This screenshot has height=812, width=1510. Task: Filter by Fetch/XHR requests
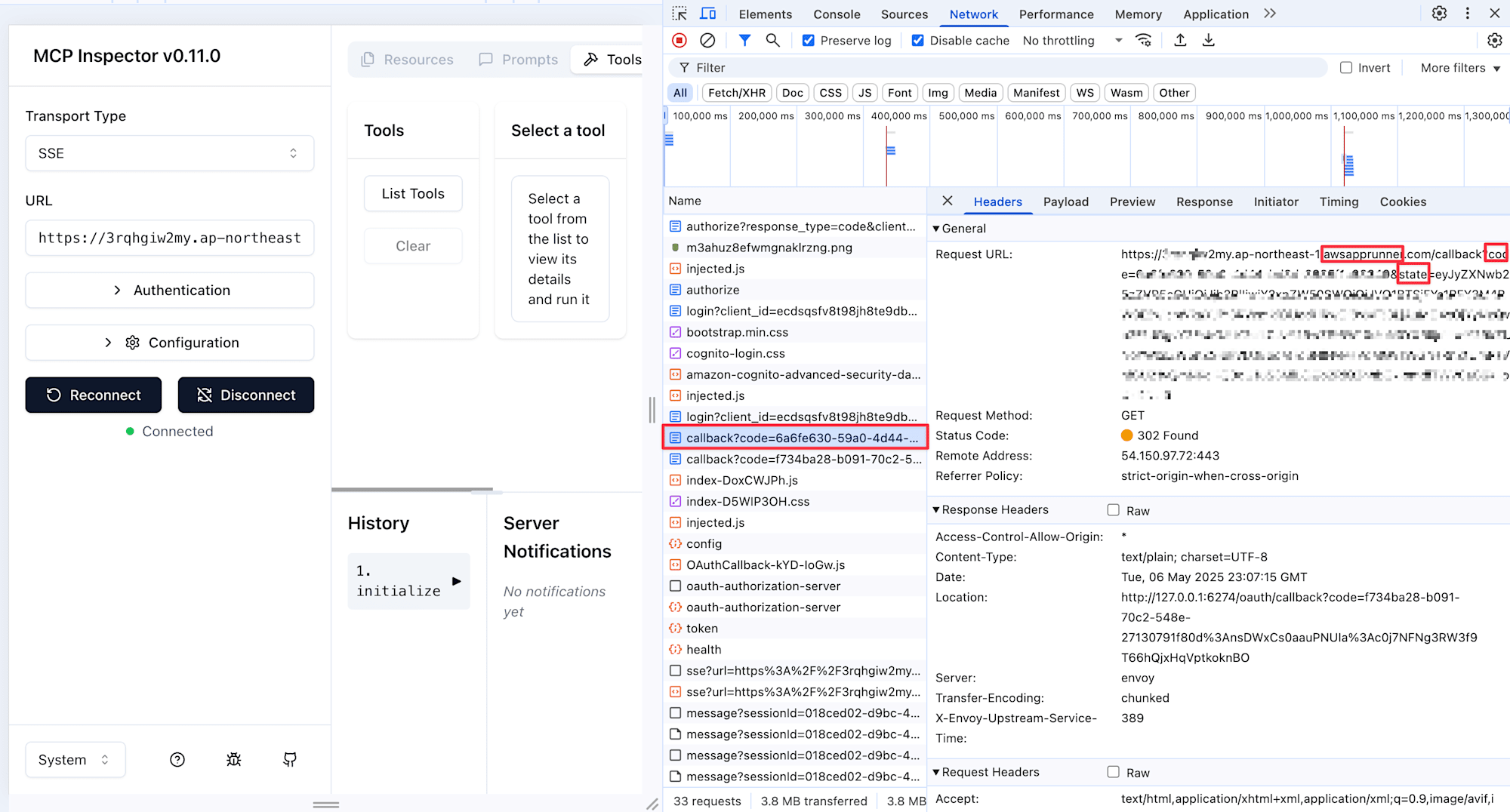click(737, 93)
